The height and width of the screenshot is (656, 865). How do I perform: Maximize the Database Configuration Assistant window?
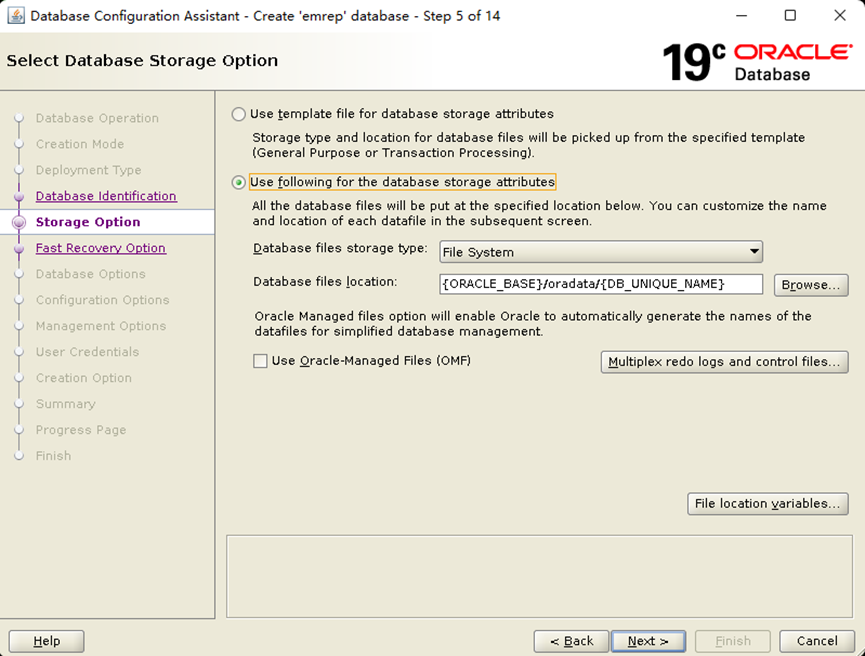coord(790,15)
